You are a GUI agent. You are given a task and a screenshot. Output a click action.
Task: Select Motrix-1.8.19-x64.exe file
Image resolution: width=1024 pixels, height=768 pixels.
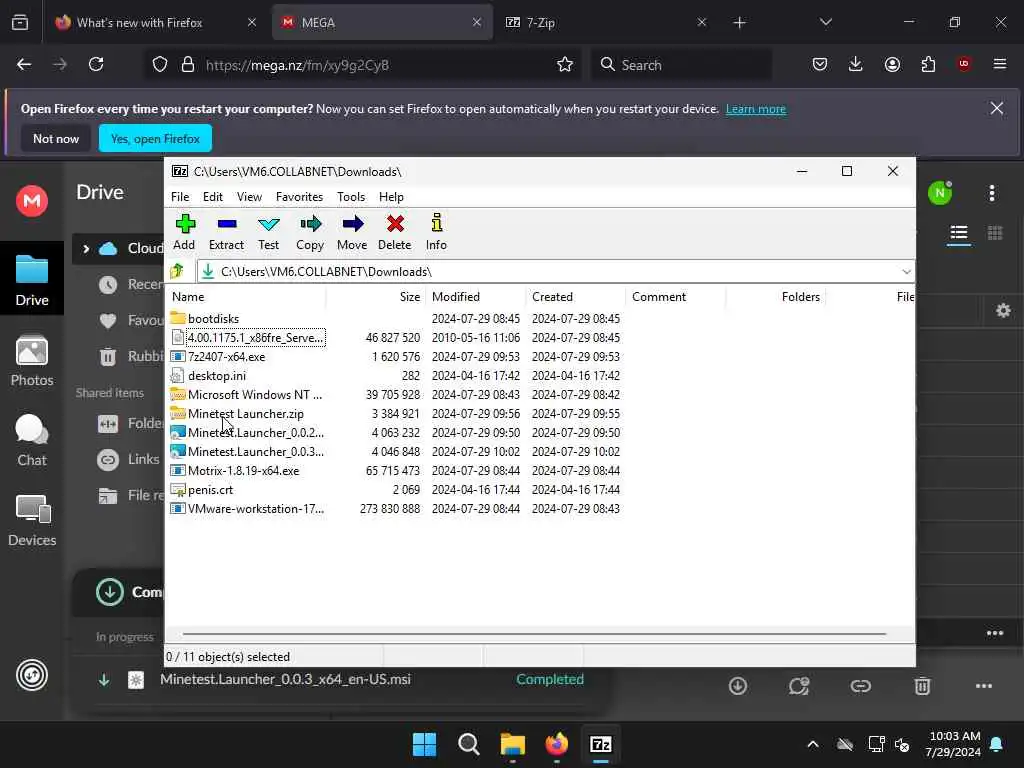(x=243, y=470)
